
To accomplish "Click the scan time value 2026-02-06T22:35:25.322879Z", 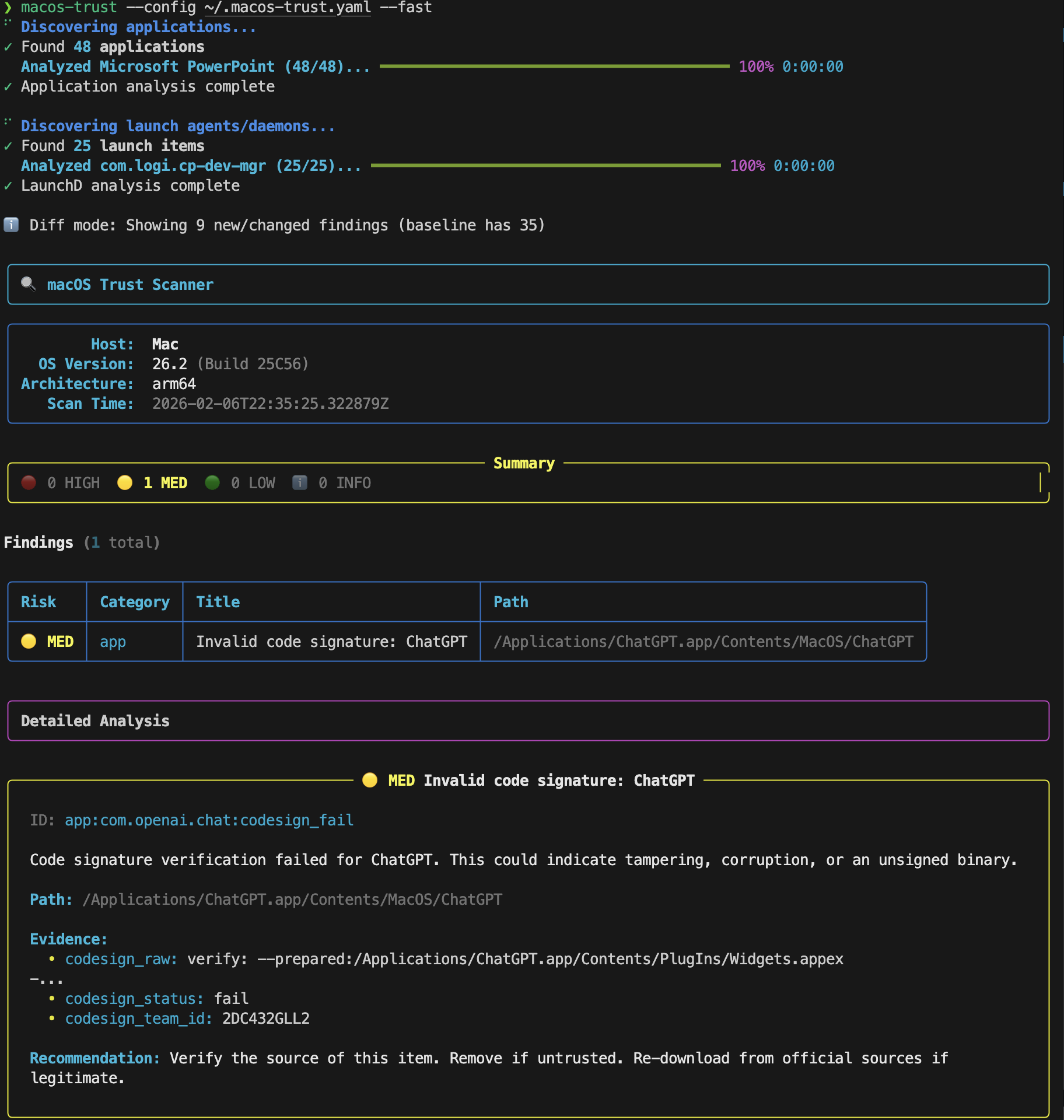I will tap(271, 404).
